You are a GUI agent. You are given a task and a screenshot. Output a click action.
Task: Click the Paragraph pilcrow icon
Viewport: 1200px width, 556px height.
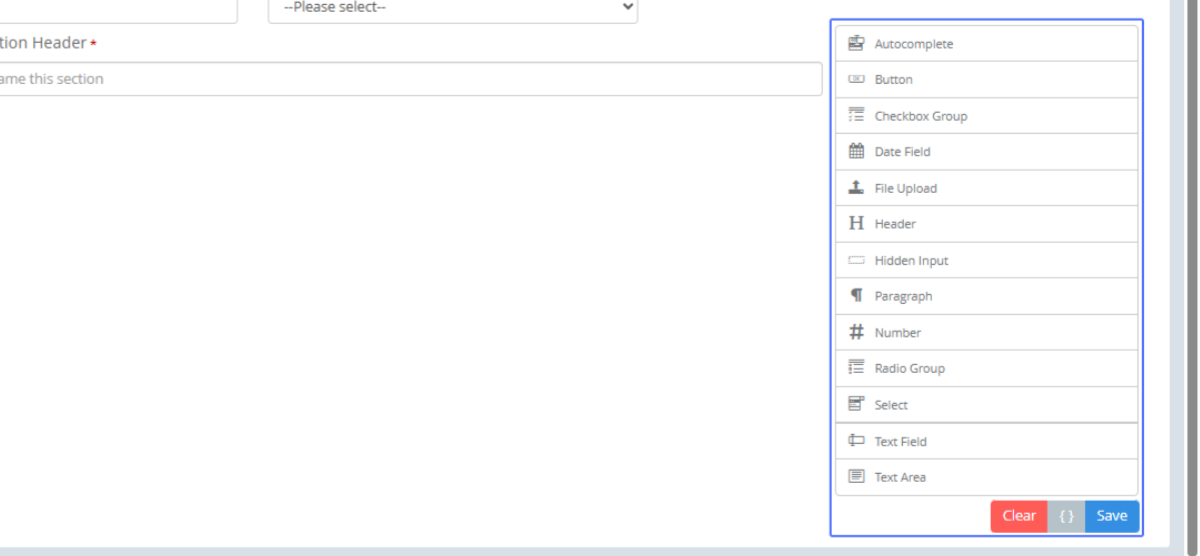pos(856,296)
